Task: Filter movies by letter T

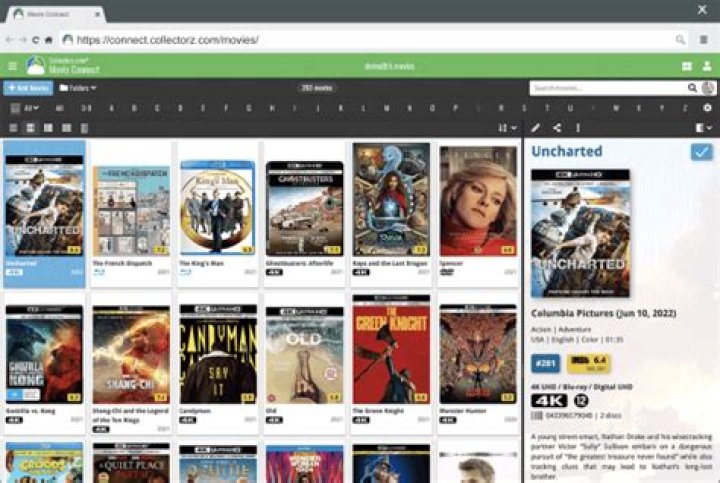Action: pyautogui.click(x=547, y=108)
